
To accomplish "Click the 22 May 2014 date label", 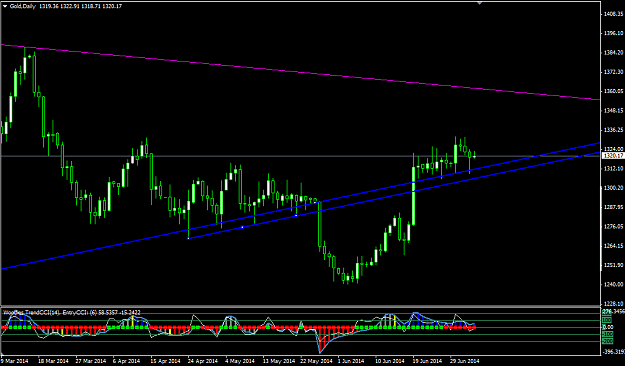I will coord(316,361).
